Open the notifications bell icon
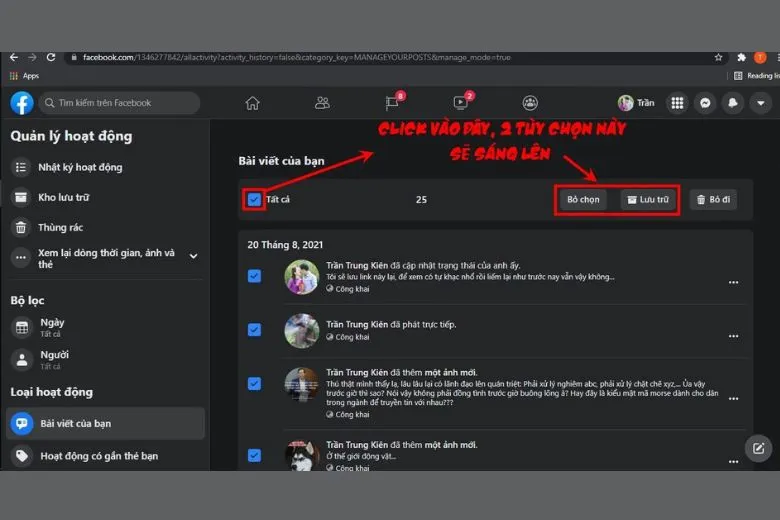The image size is (780, 520). point(733,103)
